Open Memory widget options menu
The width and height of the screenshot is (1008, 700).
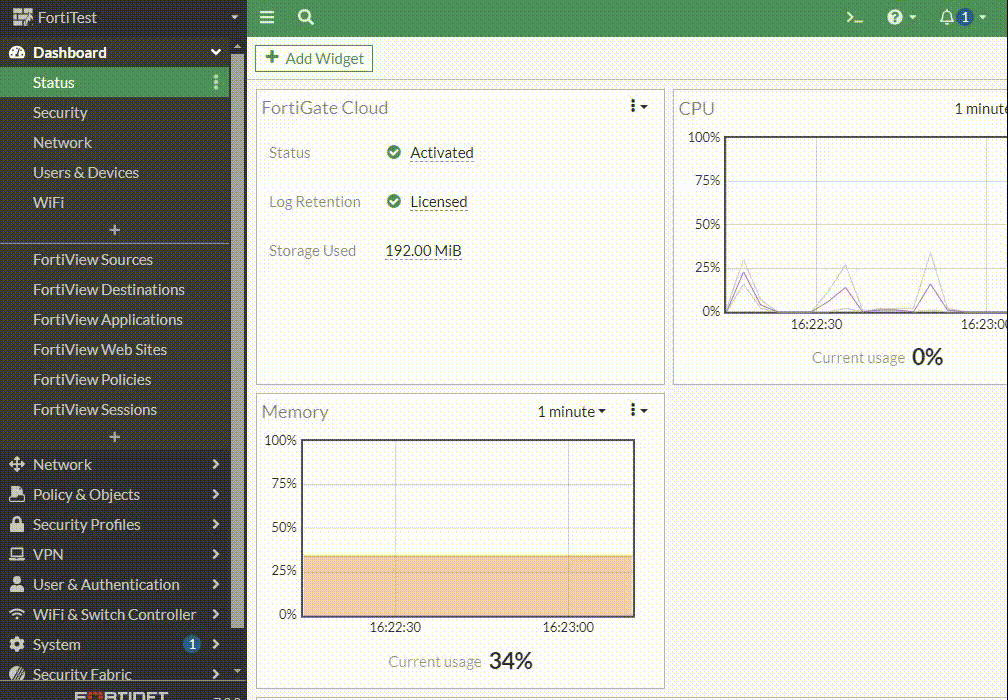(x=638, y=410)
